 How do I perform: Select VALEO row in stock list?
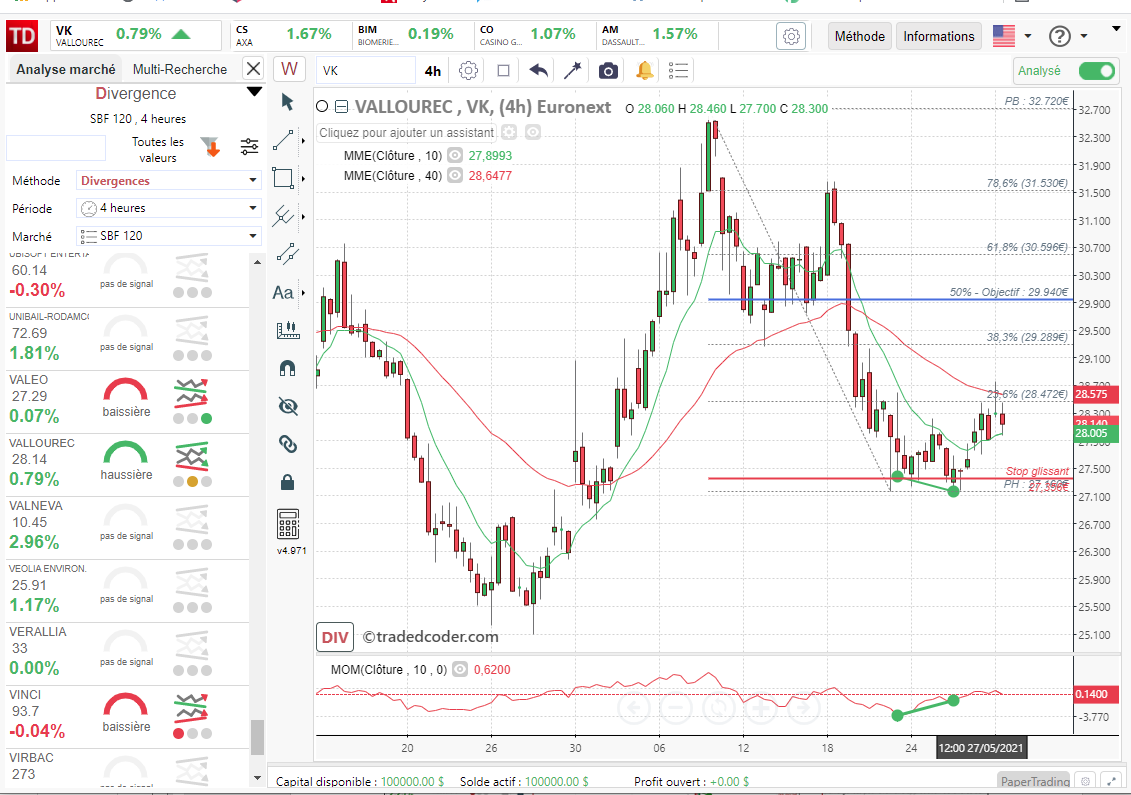[127, 402]
